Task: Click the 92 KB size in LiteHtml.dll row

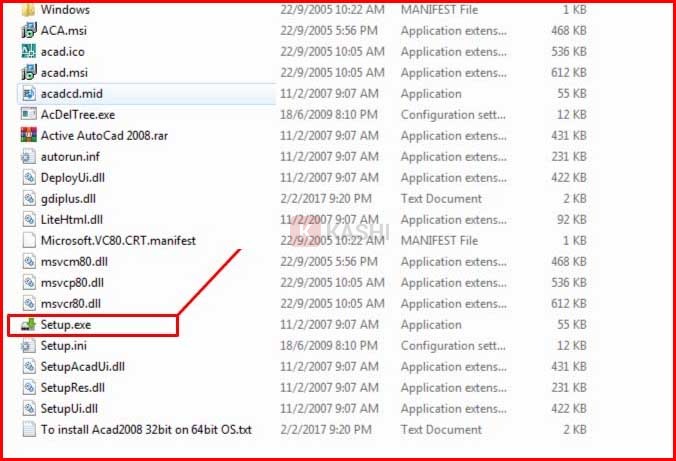Action: click(571, 220)
